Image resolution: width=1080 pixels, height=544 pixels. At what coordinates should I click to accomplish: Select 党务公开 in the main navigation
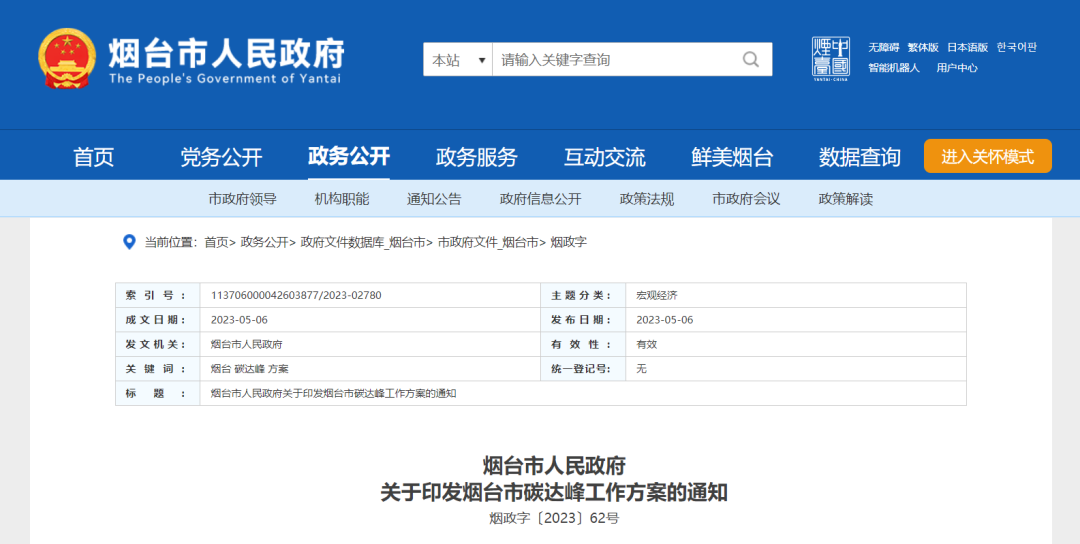click(x=221, y=157)
